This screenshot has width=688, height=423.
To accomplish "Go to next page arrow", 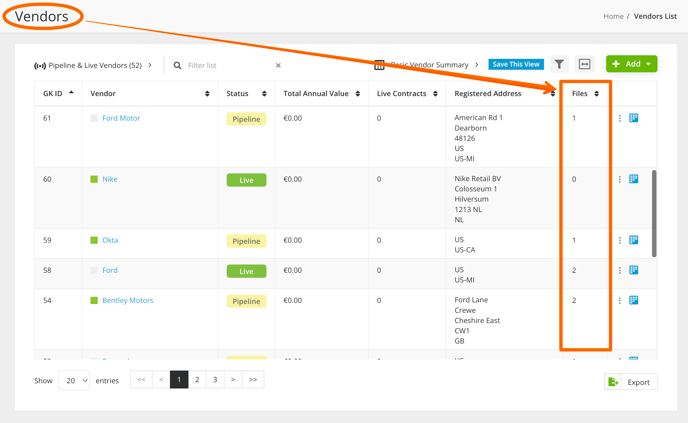I will (x=233, y=380).
